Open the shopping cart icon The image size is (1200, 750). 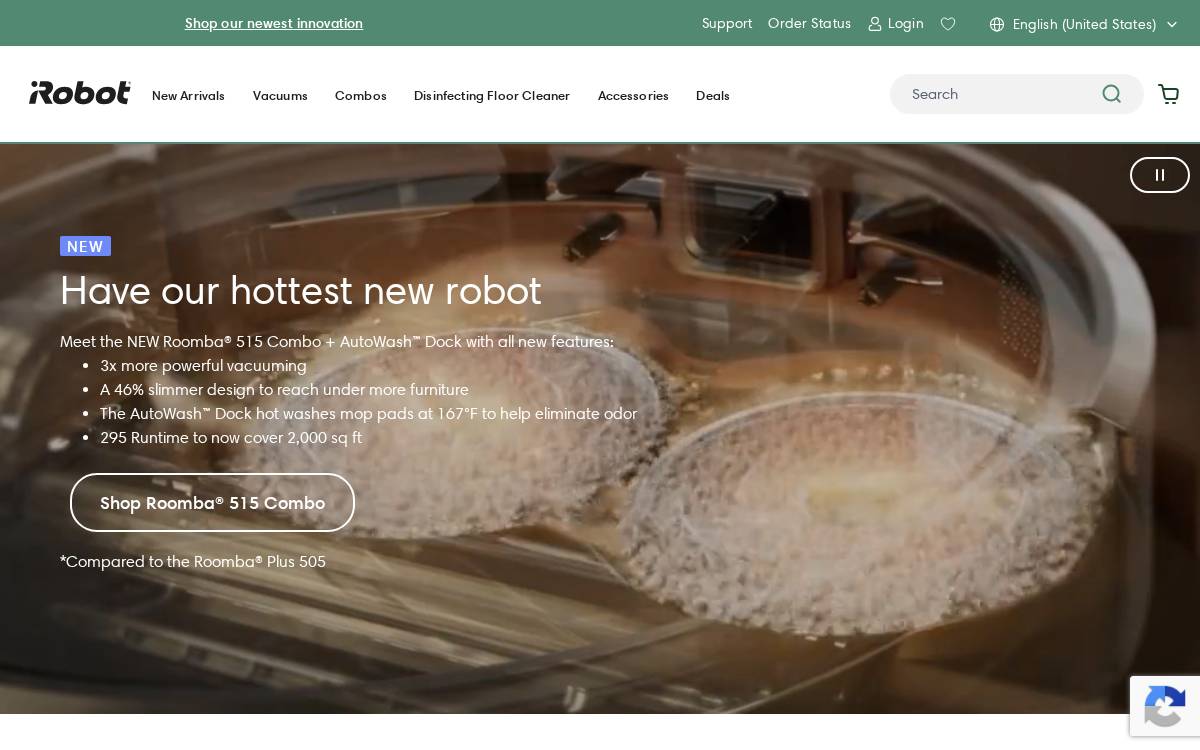point(1169,94)
